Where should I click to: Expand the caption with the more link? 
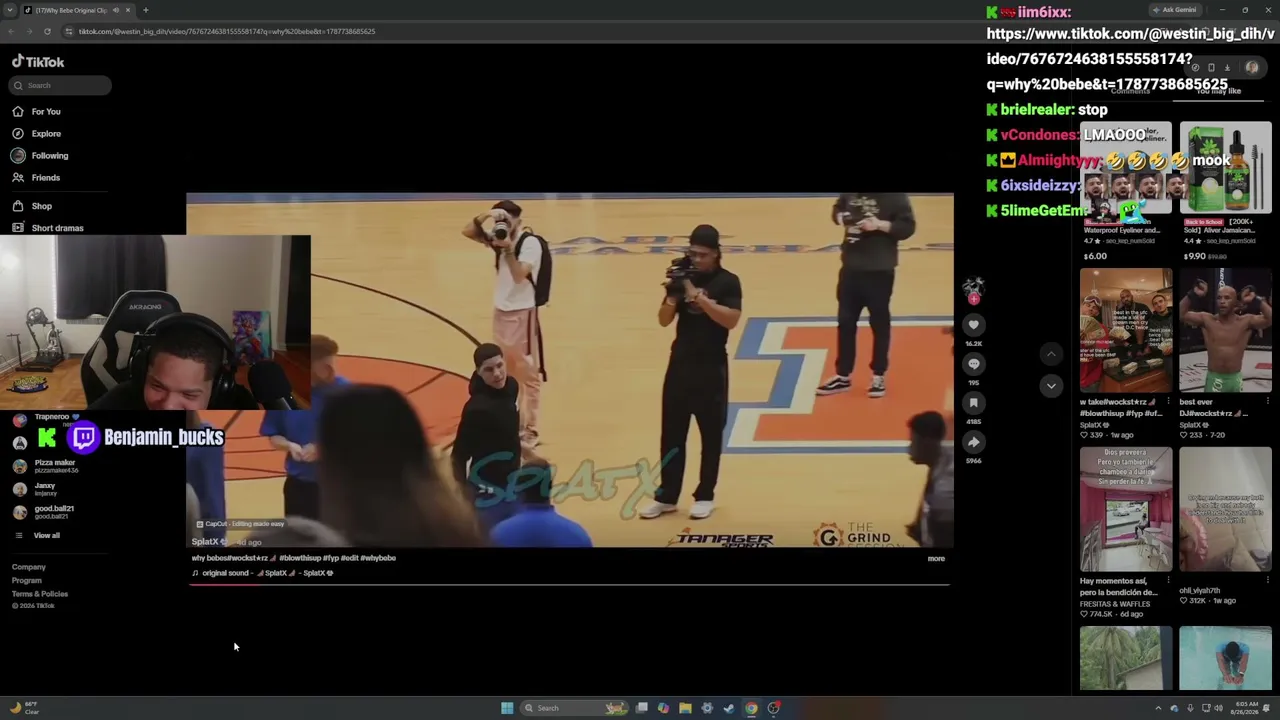tap(936, 558)
